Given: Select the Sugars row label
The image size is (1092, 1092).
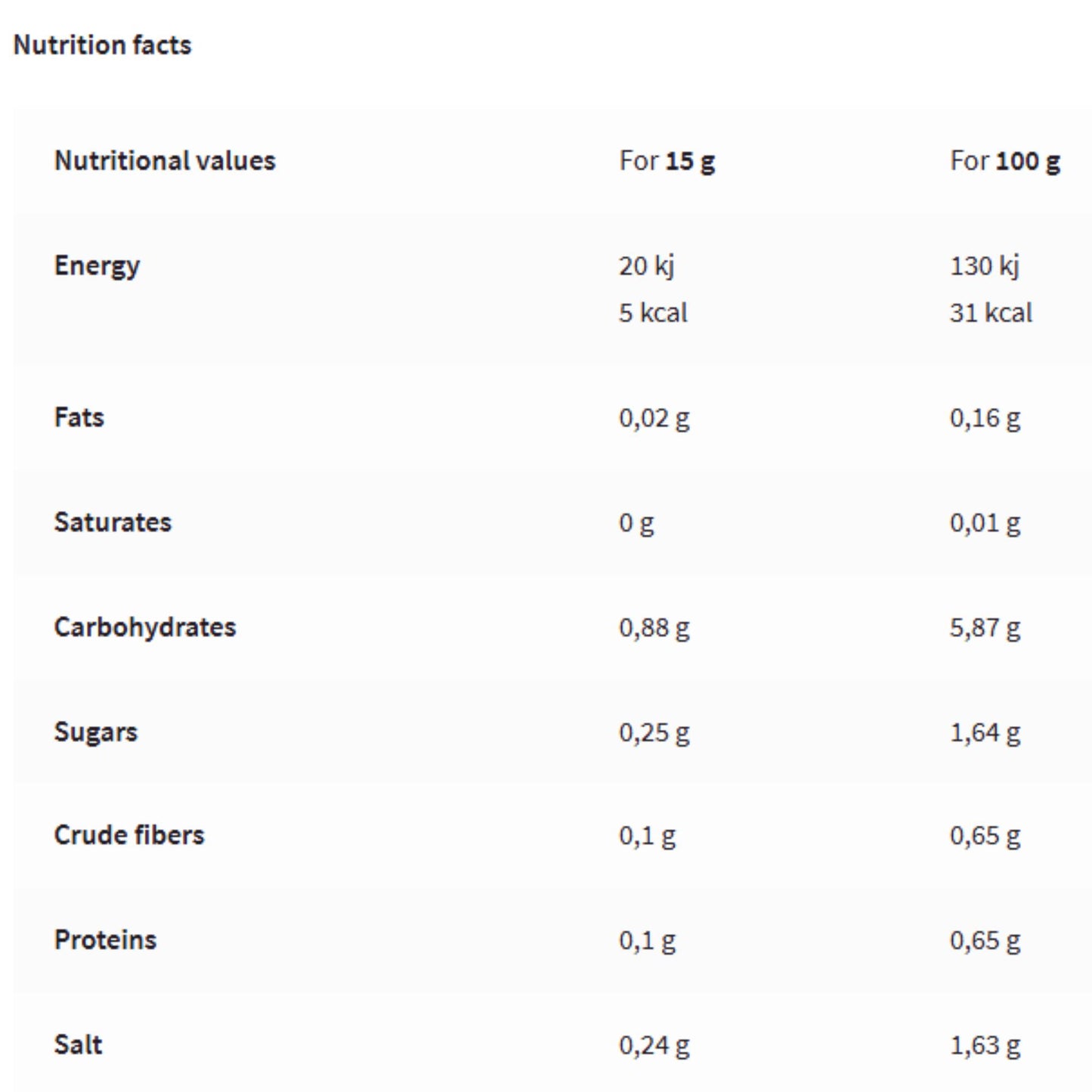Looking at the screenshot, I should [x=95, y=732].
